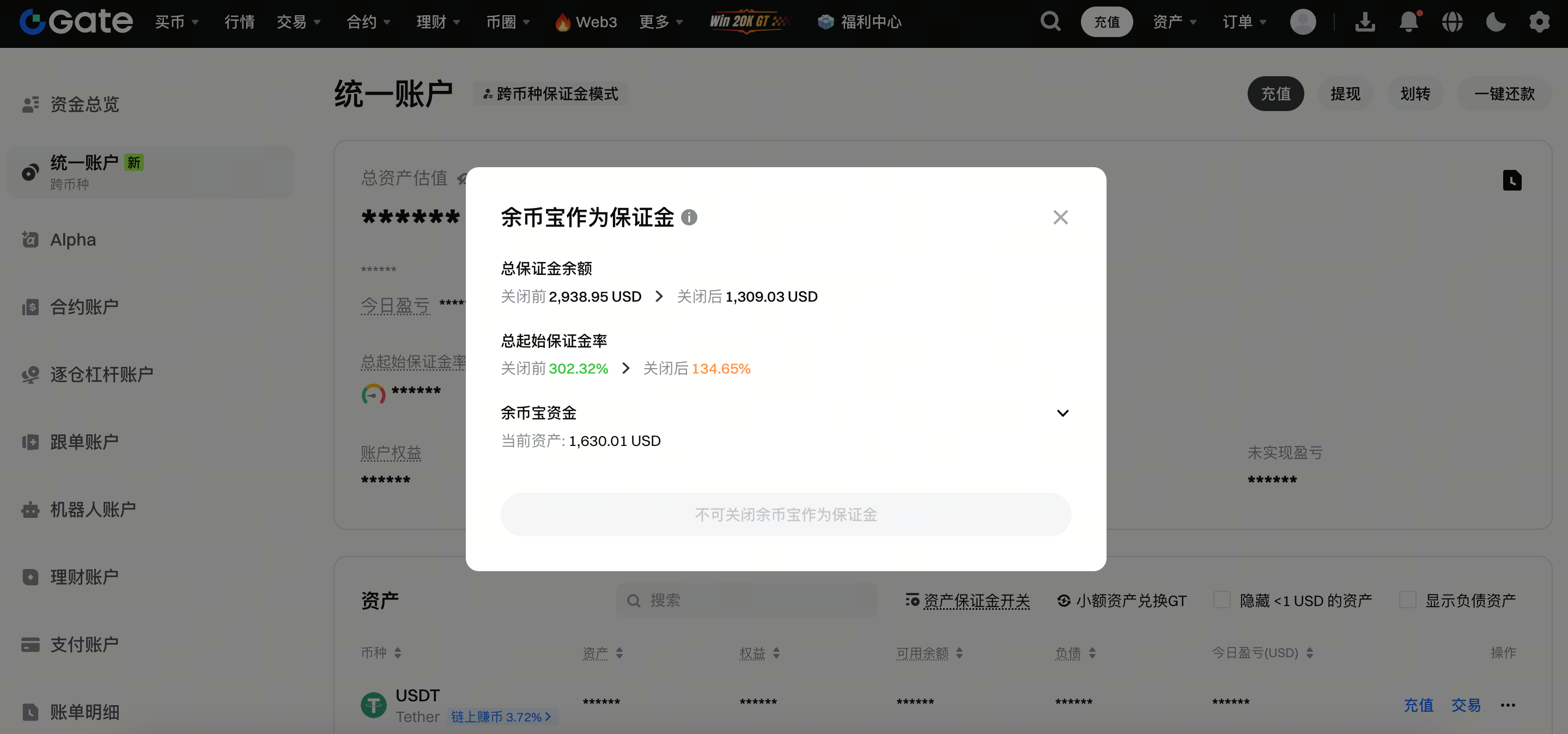Open notifications bell icon
Image resolution: width=1568 pixels, height=734 pixels.
tap(1408, 22)
